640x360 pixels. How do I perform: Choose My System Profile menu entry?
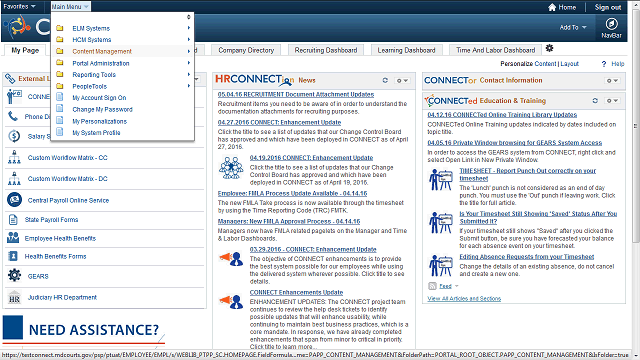pos(96,133)
